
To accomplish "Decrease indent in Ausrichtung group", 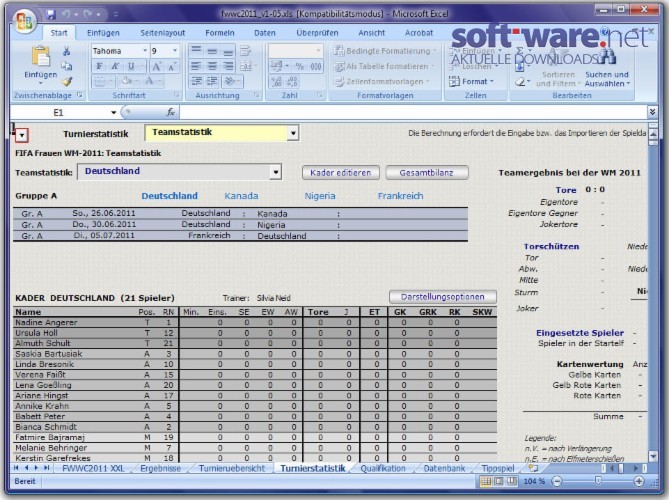I will tap(197, 81).
